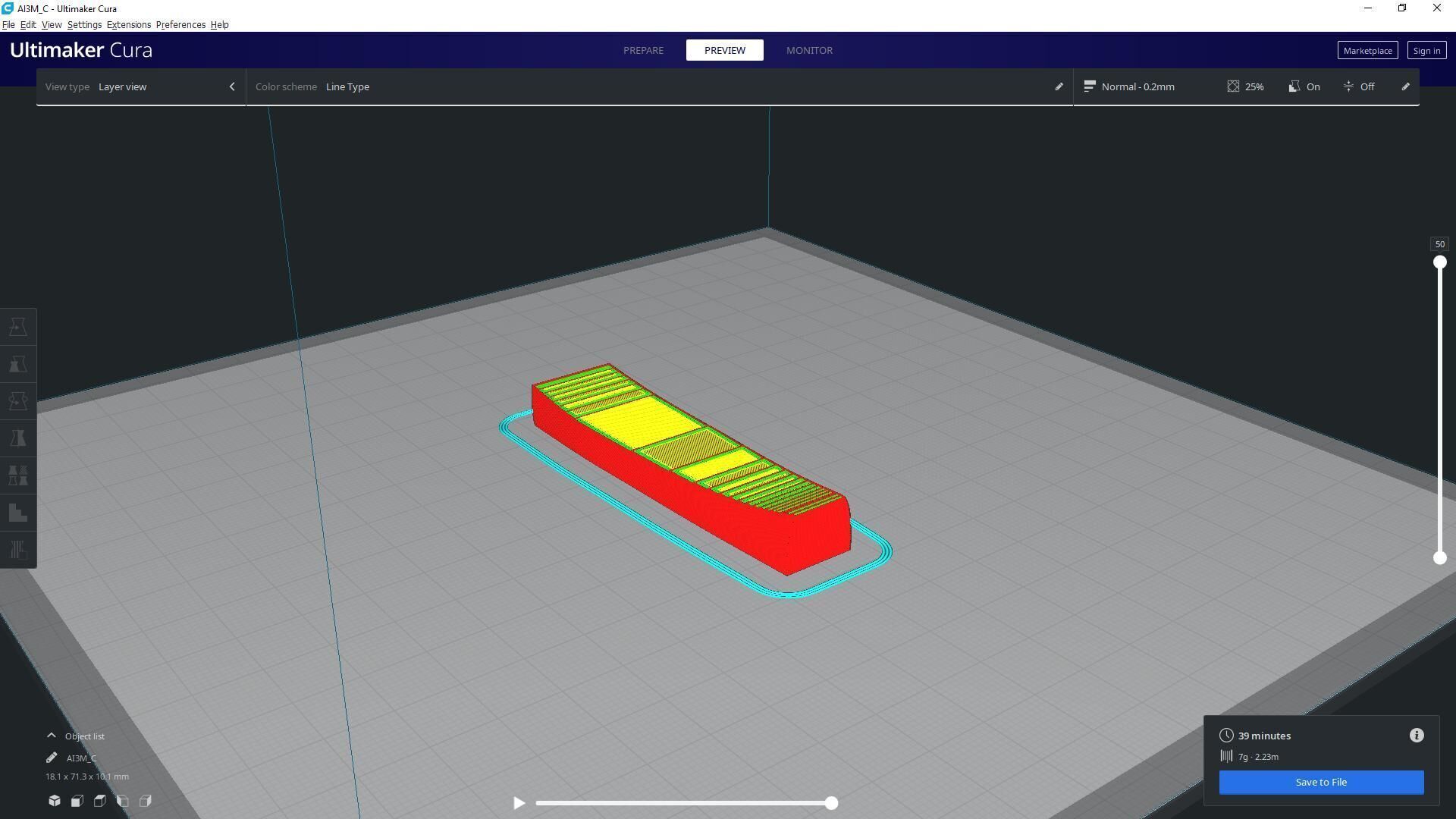The height and width of the screenshot is (819, 1456).
Task: Click the print time info icon
Action: 1417,736
